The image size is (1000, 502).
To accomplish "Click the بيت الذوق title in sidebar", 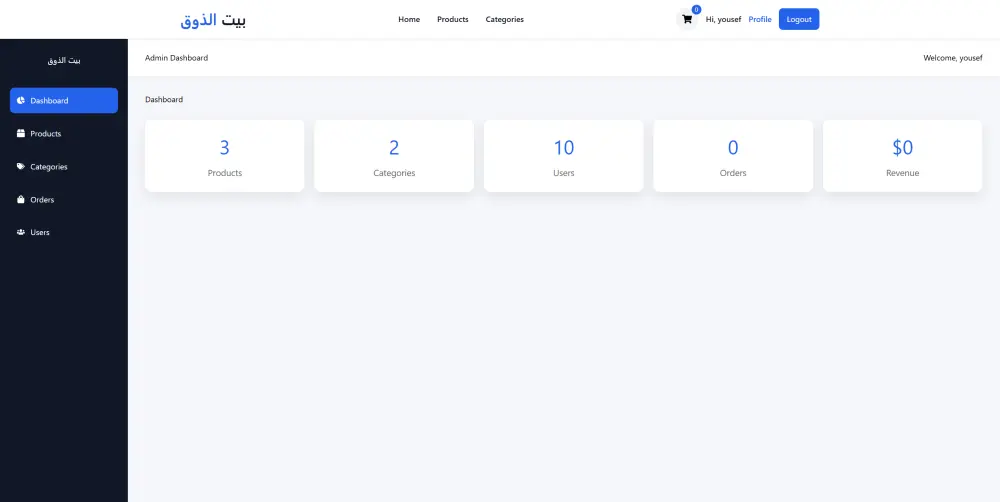I will [x=64, y=61].
